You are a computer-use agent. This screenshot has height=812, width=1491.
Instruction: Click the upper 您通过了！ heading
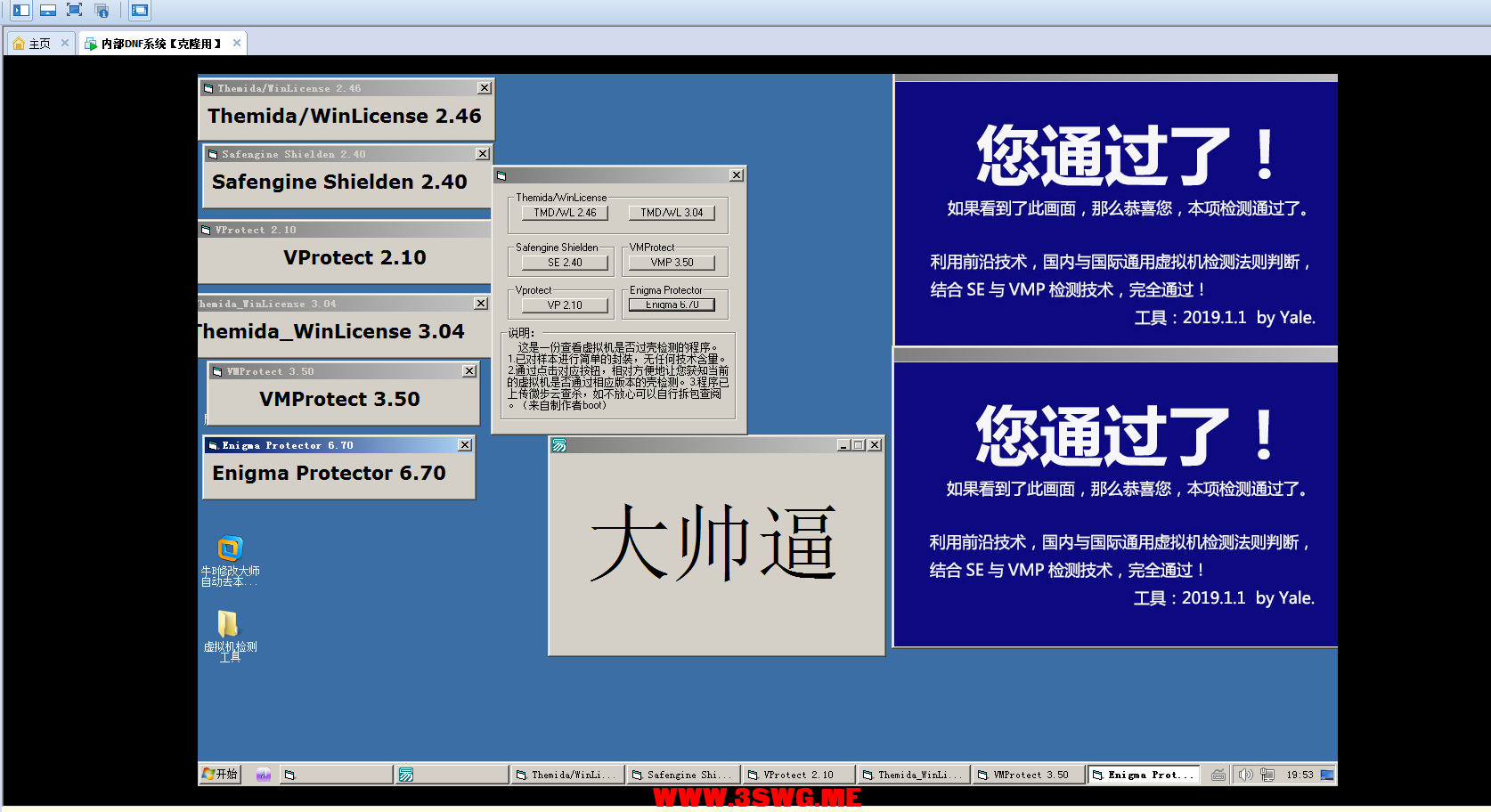point(1127,156)
